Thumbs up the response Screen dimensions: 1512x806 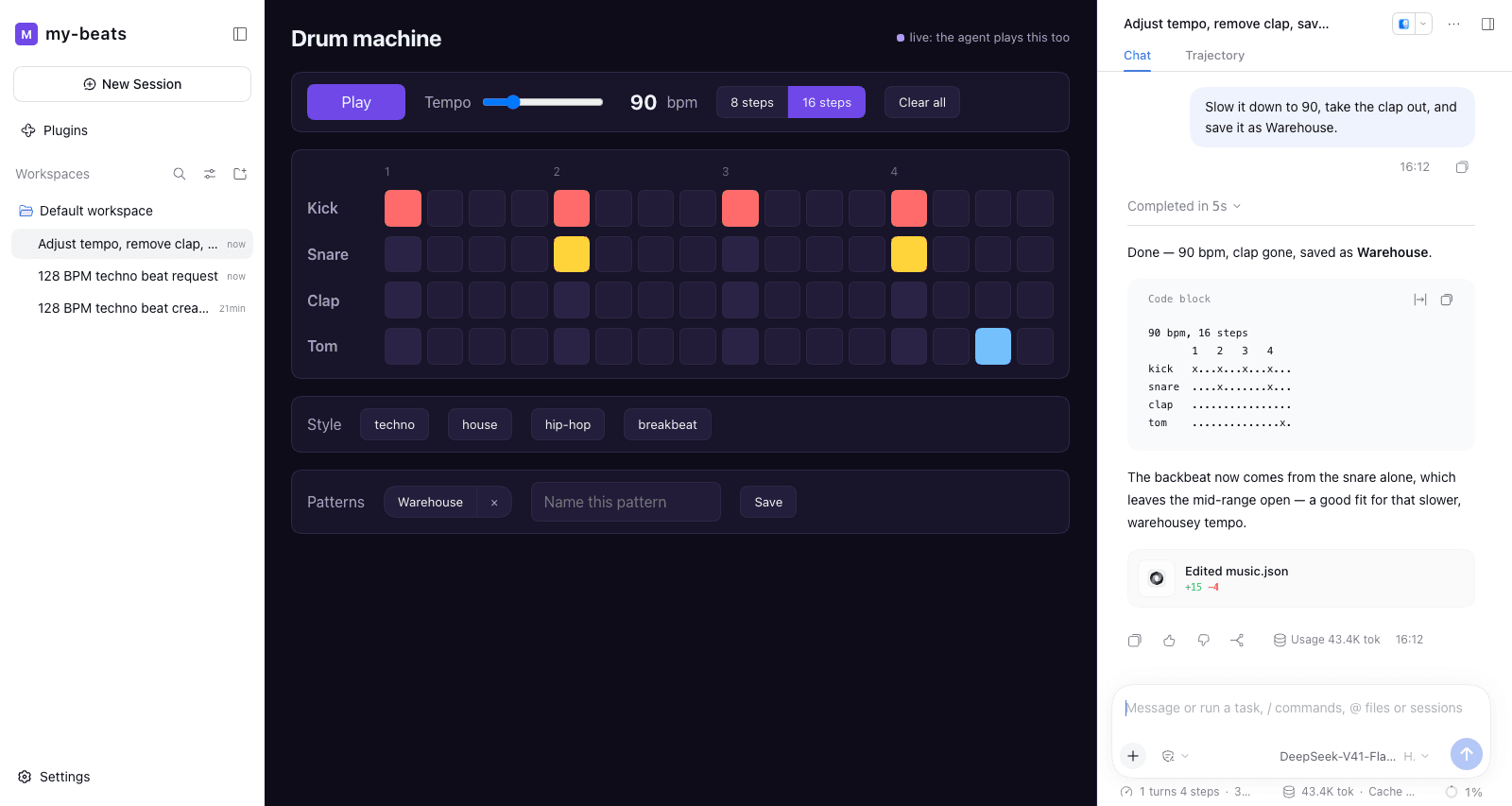point(1169,640)
